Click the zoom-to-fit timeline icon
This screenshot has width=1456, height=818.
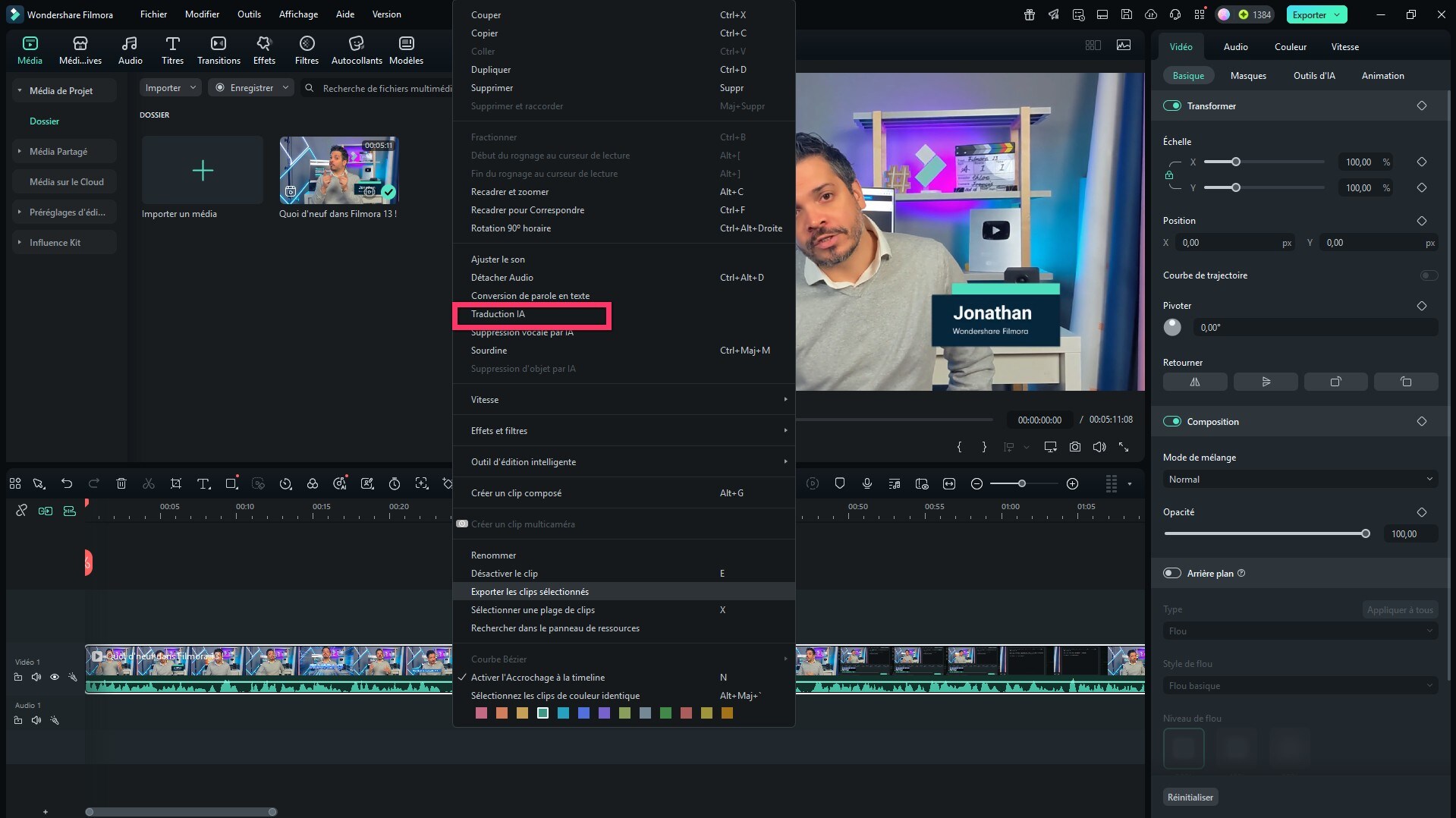click(x=949, y=483)
